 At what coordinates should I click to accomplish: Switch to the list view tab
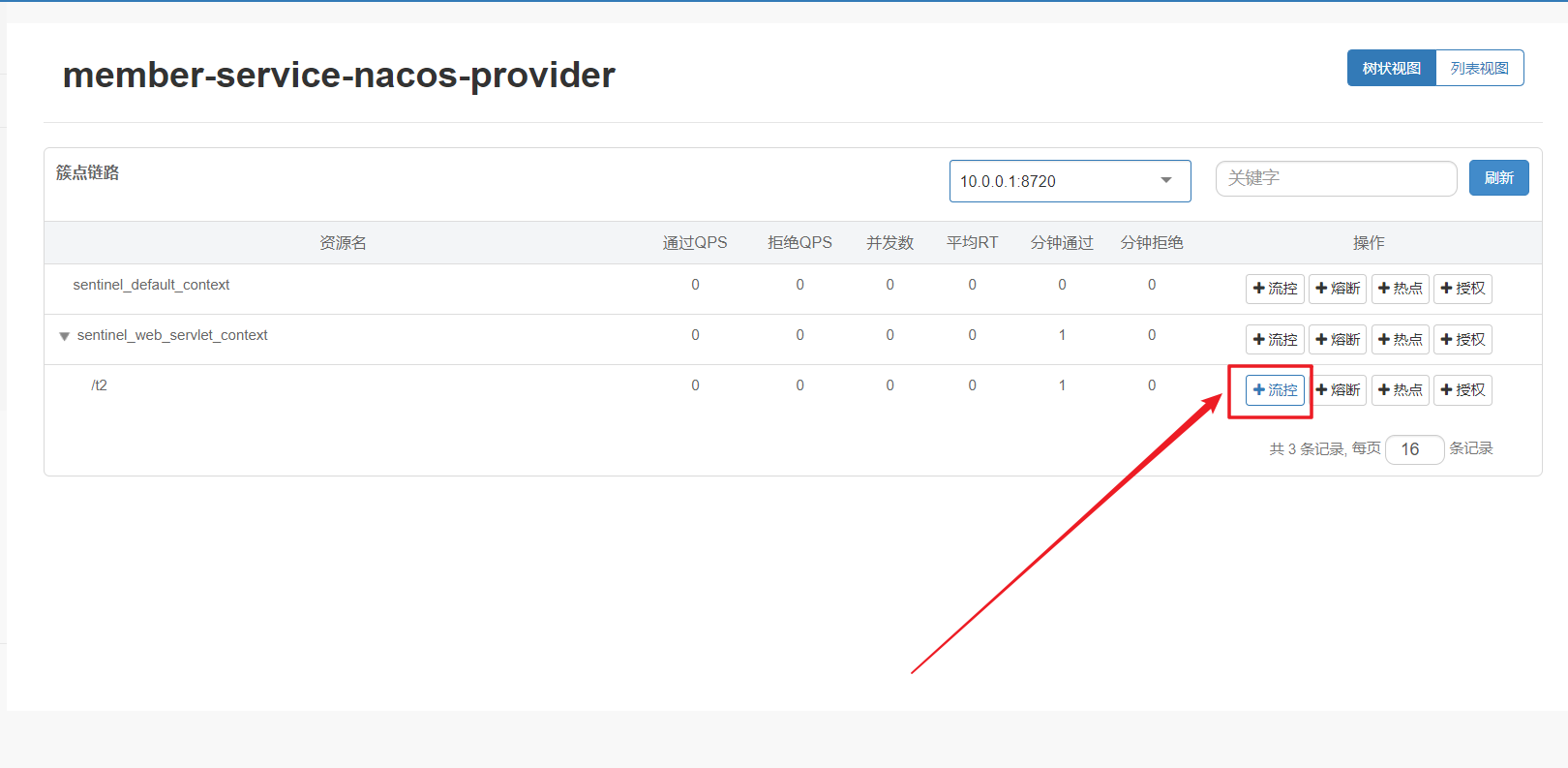[x=1479, y=69]
